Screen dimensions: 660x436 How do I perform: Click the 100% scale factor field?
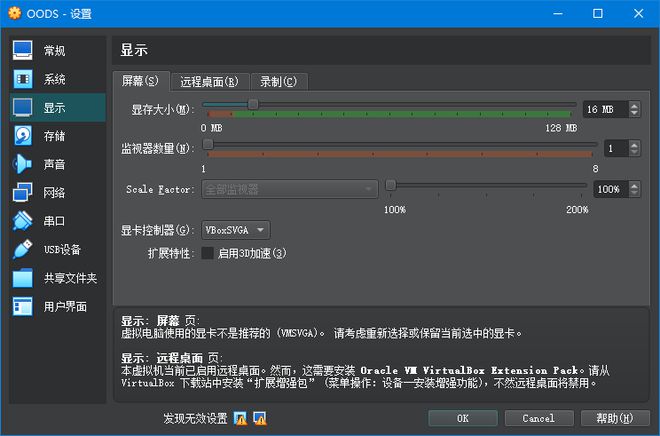611,189
